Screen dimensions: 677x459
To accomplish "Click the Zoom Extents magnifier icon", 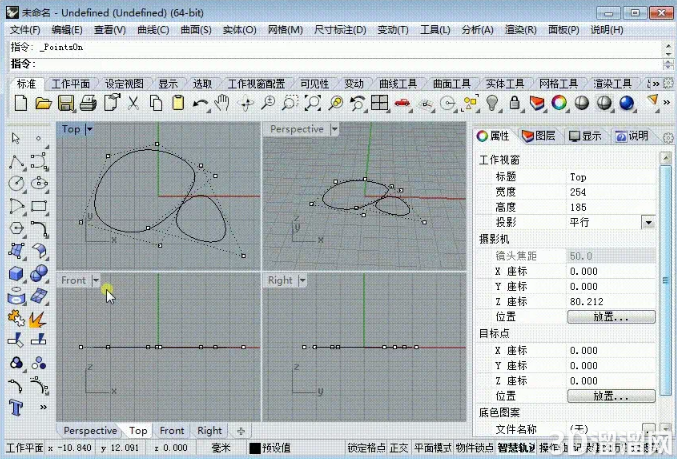I will (313, 104).
